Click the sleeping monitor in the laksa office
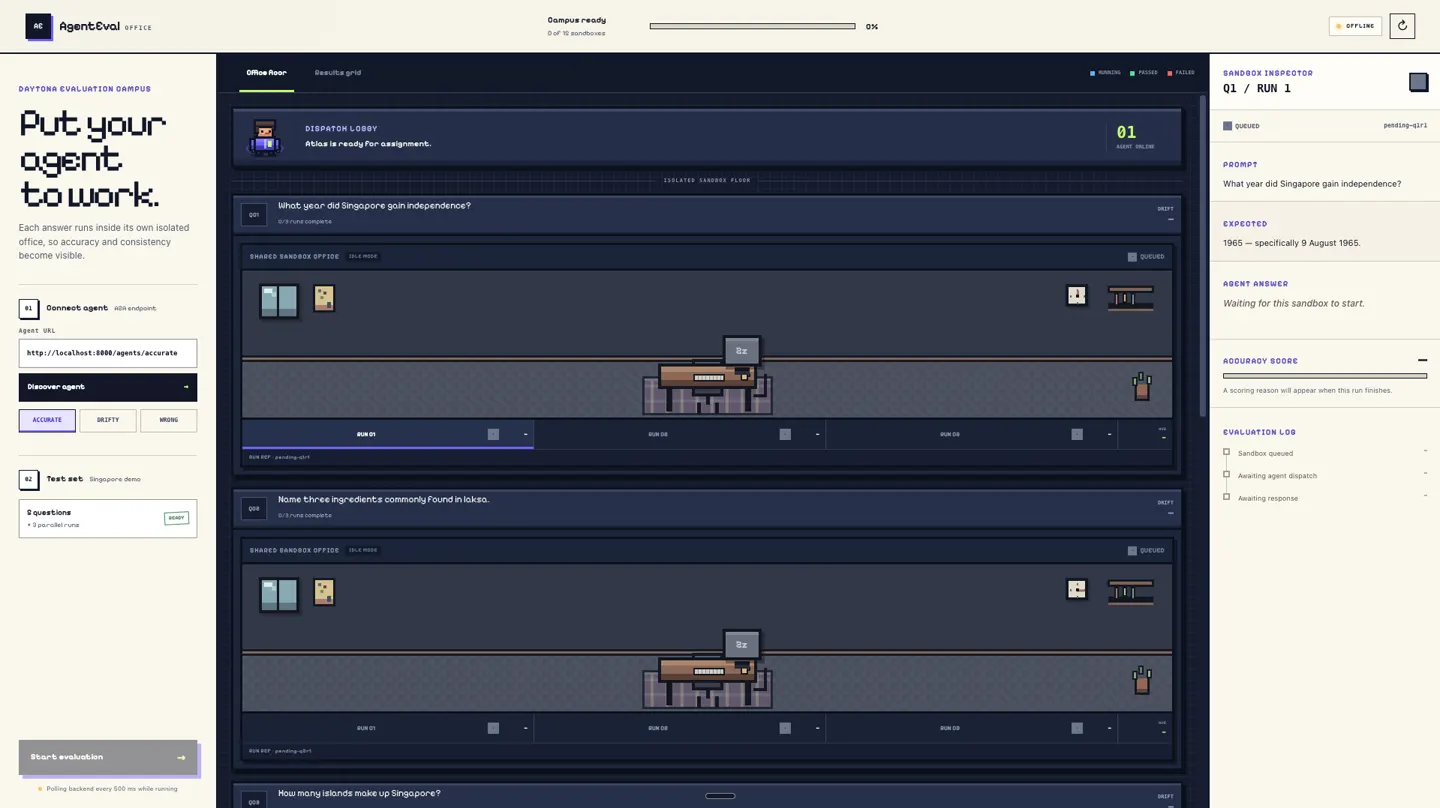The image size is (1440, 808). pyautogui.click(x=742, y=645)
